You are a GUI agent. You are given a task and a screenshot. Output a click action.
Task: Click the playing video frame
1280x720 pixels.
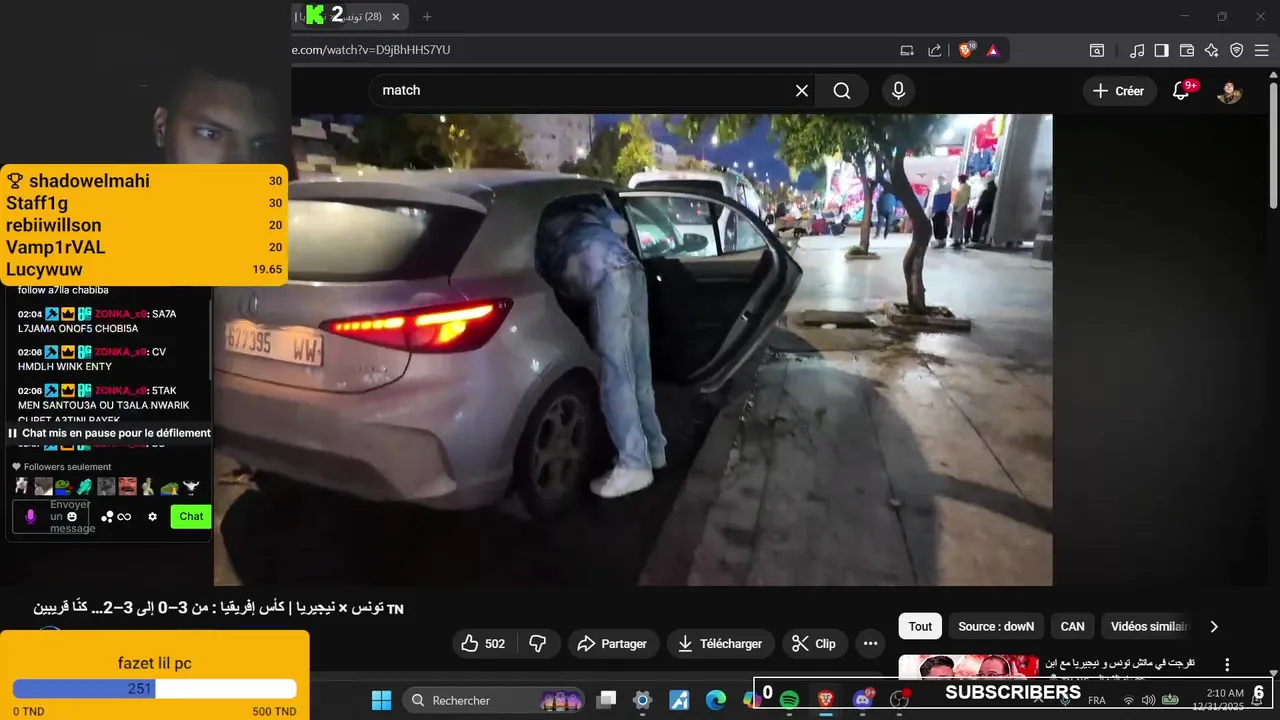coord(633,349)
